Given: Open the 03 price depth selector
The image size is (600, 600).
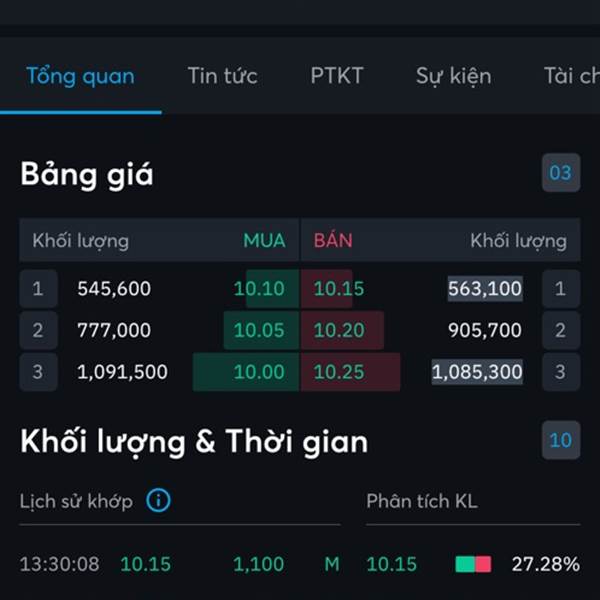Looking at the screenshot, I should [560, 173].
